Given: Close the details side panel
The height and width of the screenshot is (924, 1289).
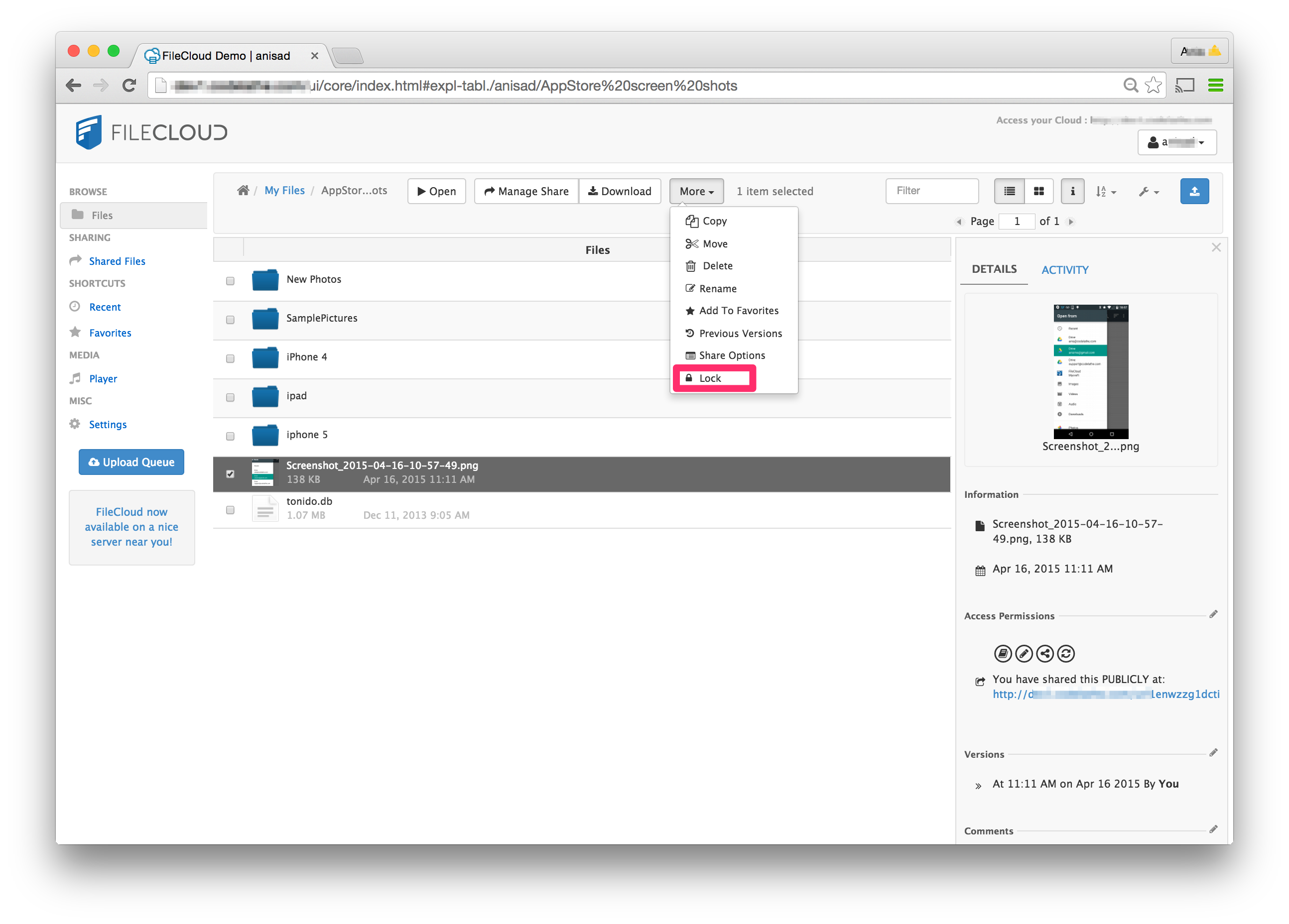Looking at the screenshot, I should click(x=1216, y=247).
